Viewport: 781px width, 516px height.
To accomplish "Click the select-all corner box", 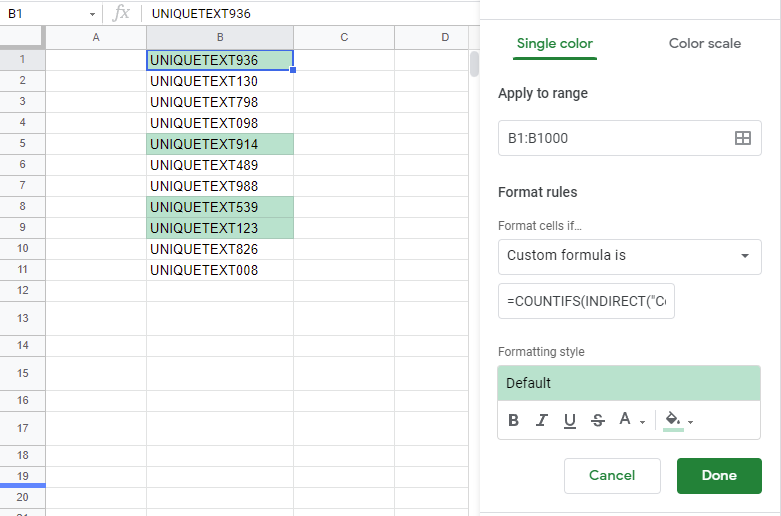I will [21, 37].
